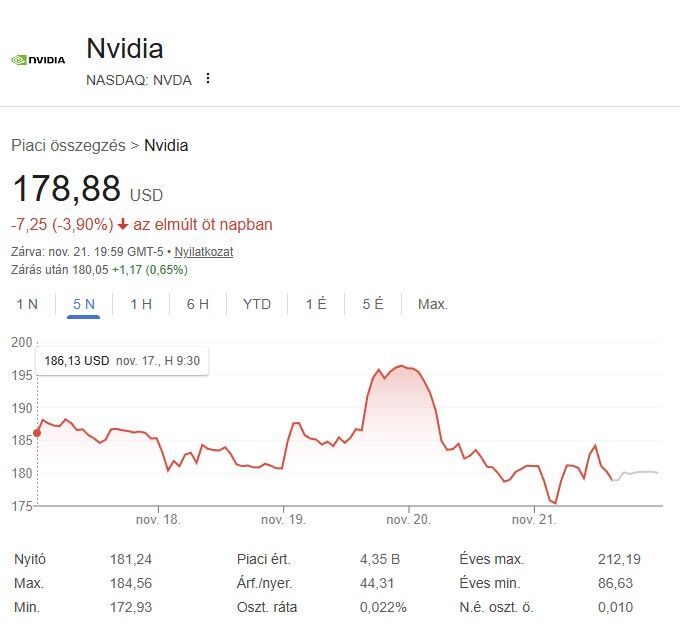Show the Max. time range chart
Image resolution: width=680 pixels, height=637 pixels.
pos(433,304)
